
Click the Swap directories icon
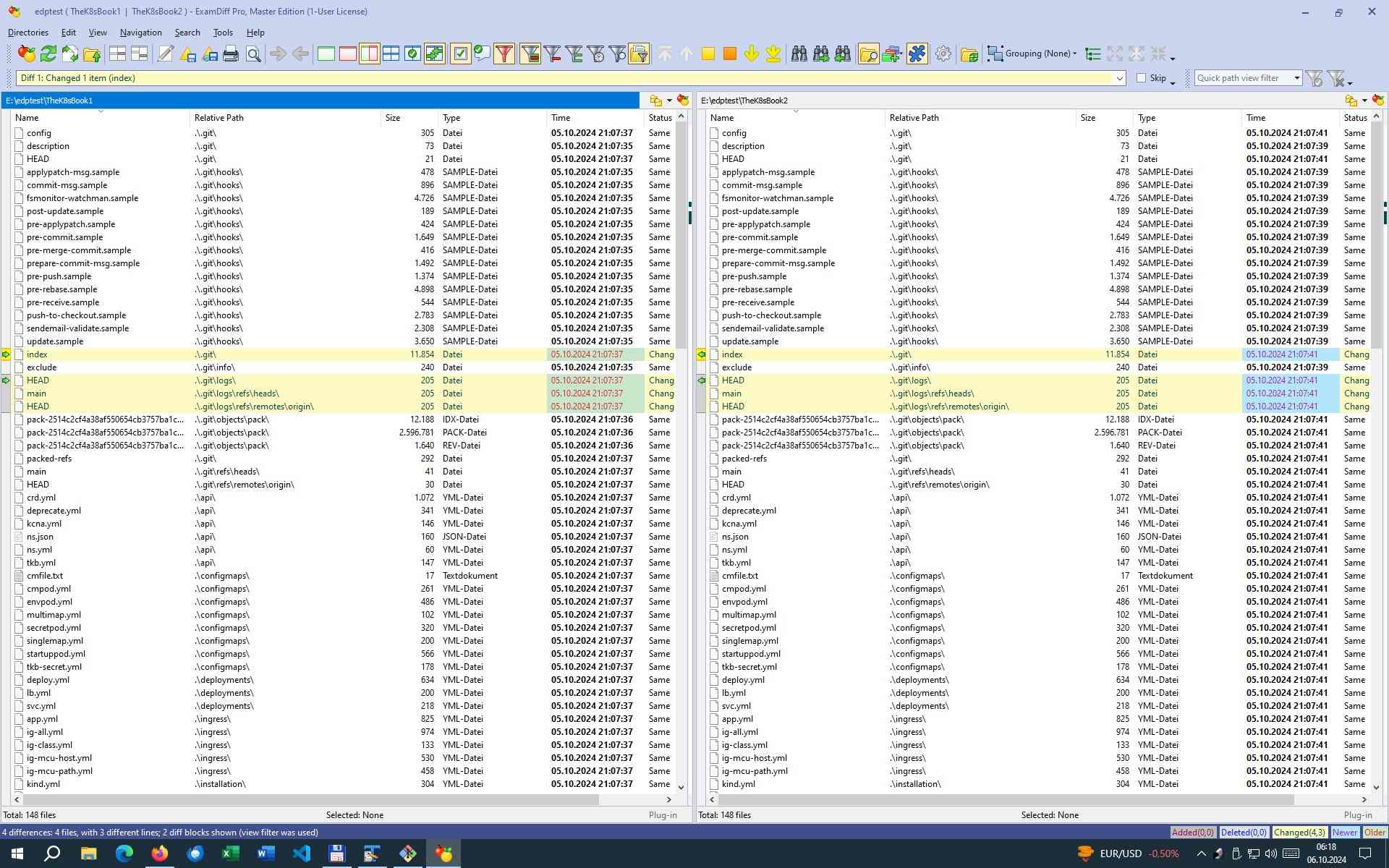point(70,54)
